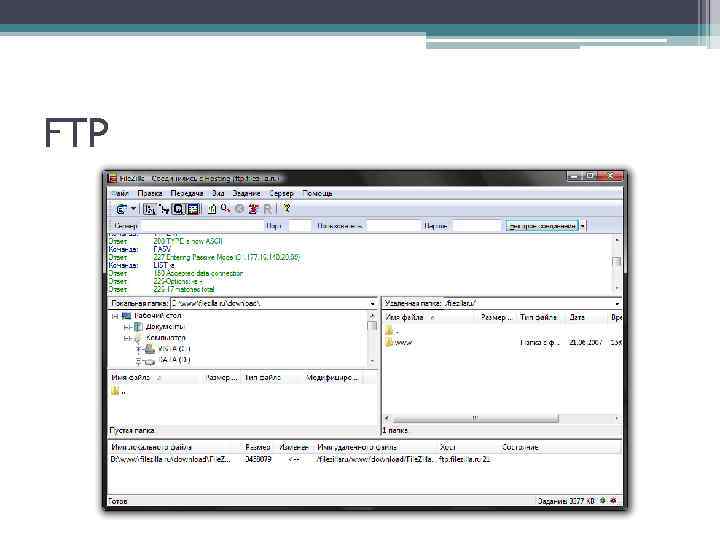Click the yellow help question-mark icon
720x540 pixels.
[287, 209]
